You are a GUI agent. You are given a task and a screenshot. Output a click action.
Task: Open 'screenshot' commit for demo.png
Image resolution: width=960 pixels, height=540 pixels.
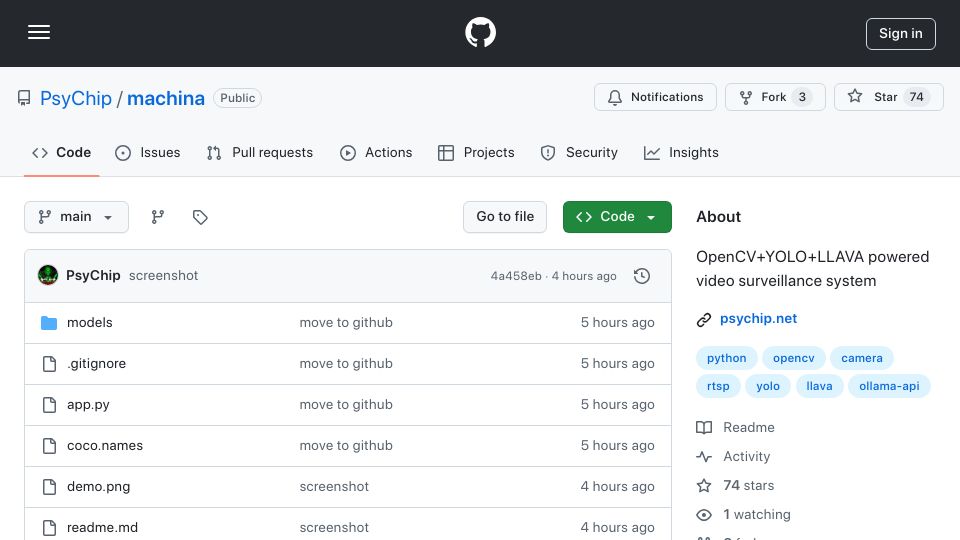334,487
